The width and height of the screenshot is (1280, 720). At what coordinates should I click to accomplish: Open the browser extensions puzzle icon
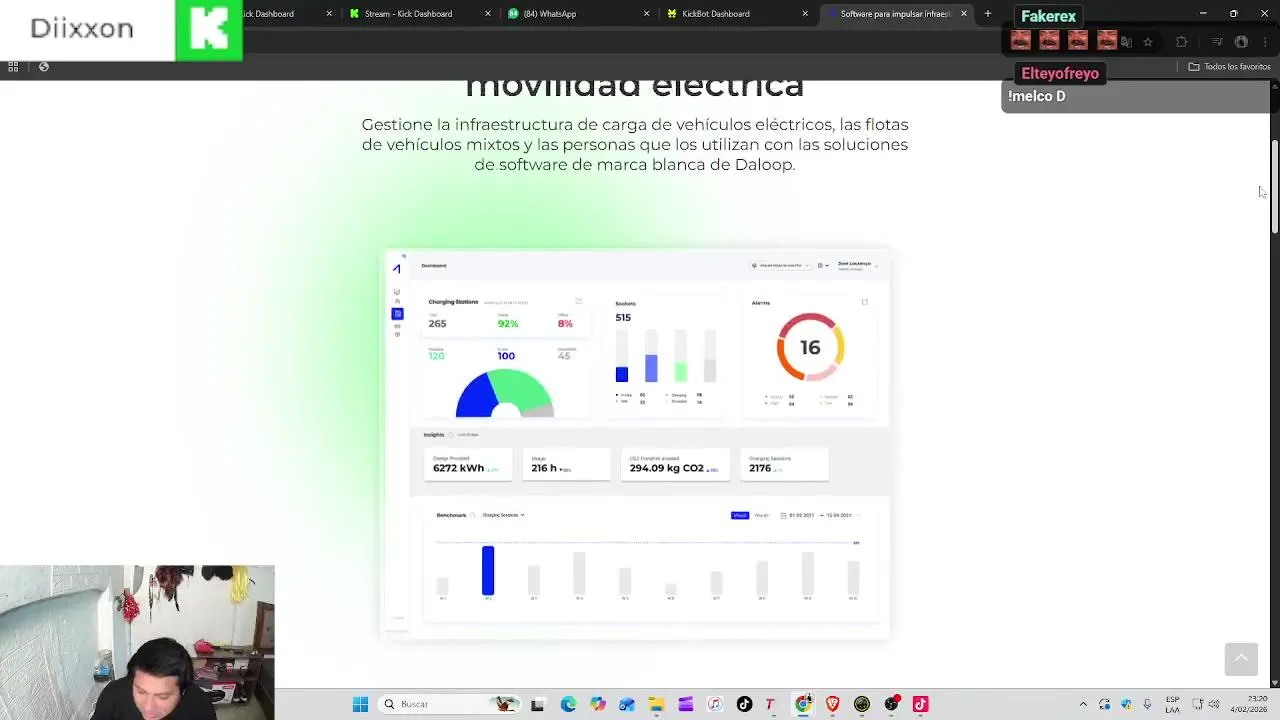pos(1182,42)
